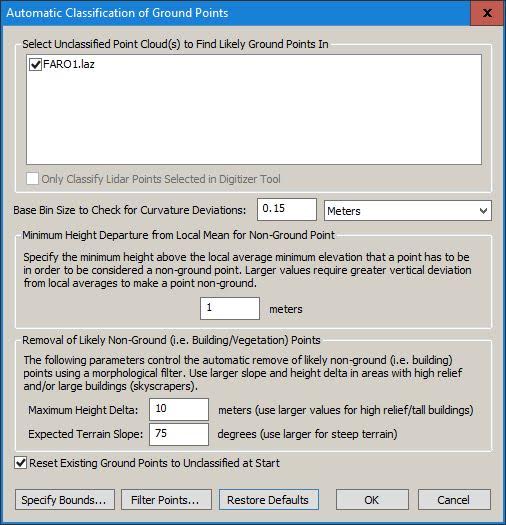
Task: Cancel the ground classification dialog
Action: [454, 500]
